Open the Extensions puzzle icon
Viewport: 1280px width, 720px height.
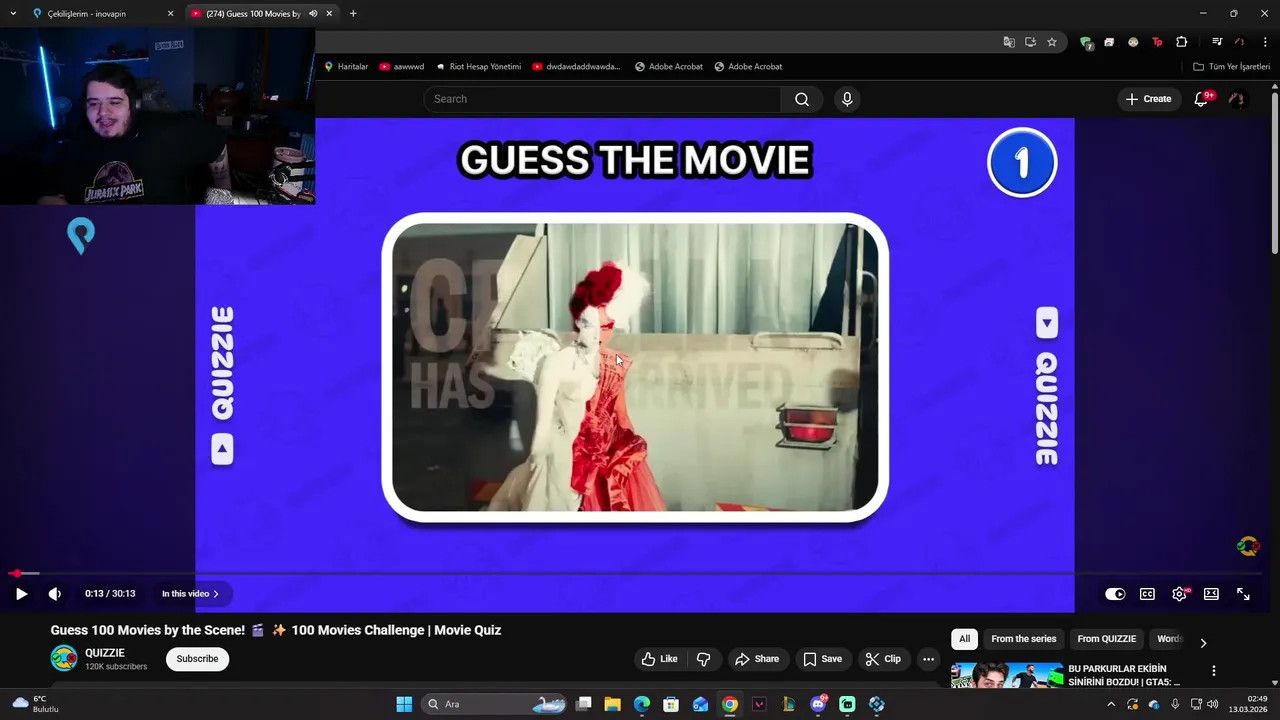(1182, 42)
